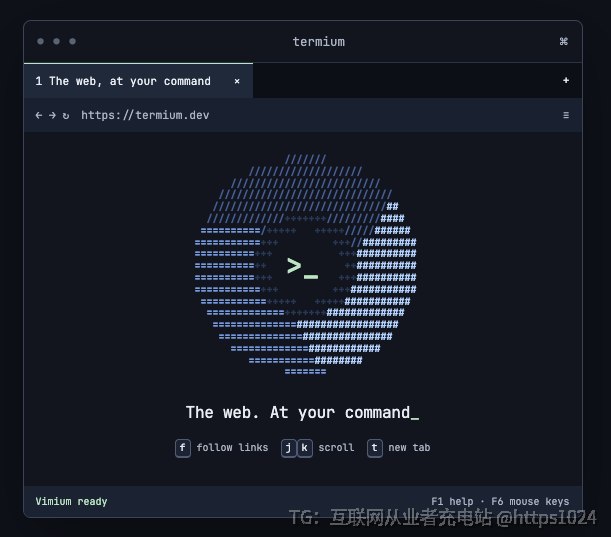Reload the page with refresh icon

[66, 116]
